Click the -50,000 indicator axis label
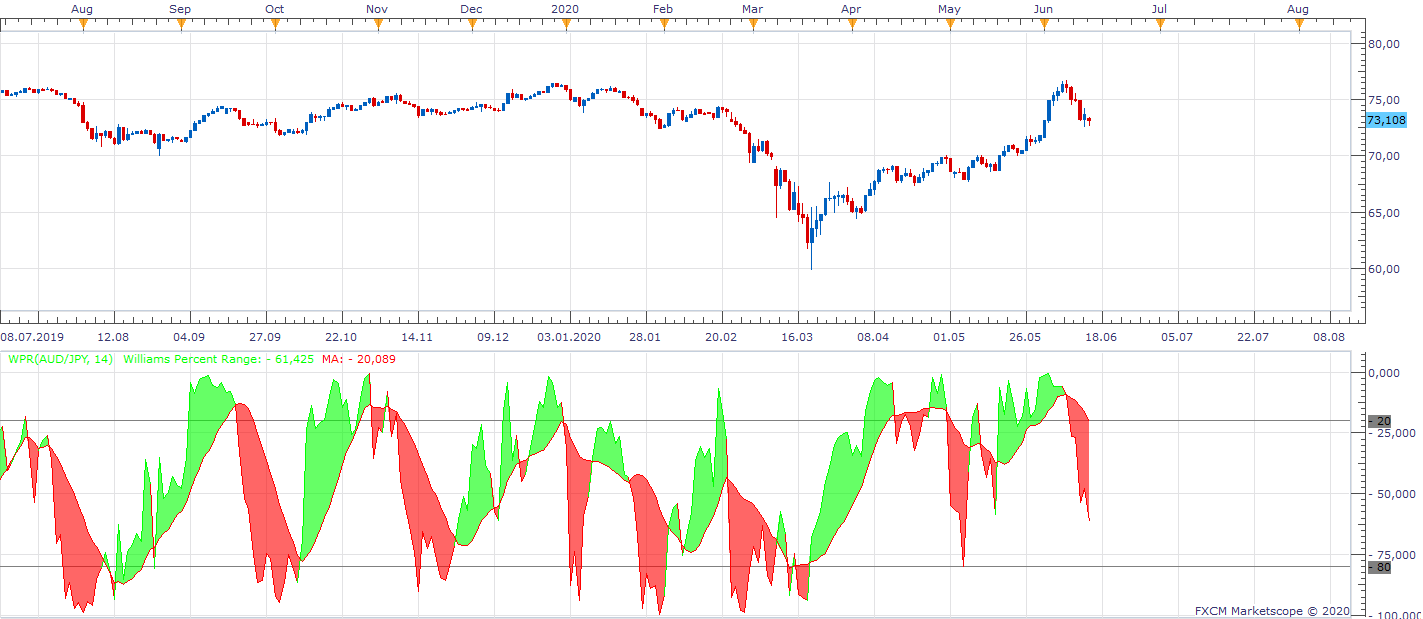This screenshot has width=1423, height=619. [x=1390, y=494]
